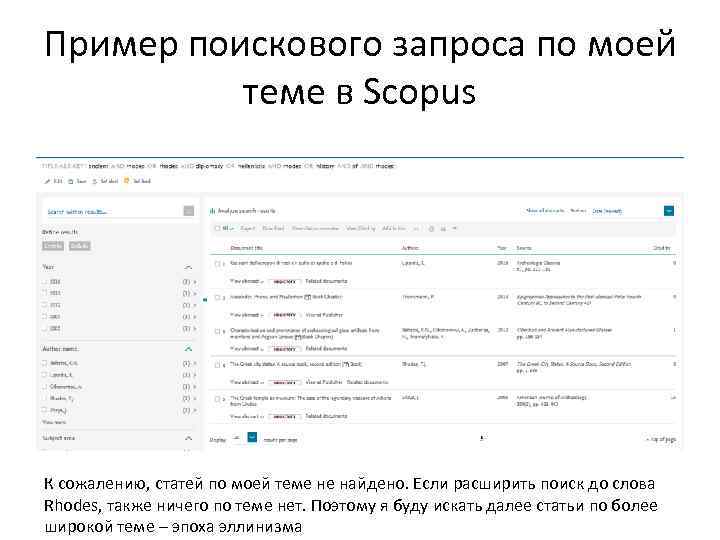This screenshot has height=540, width=720.
Task: Click the Limit to button
Action: click(x=53, y=246)
